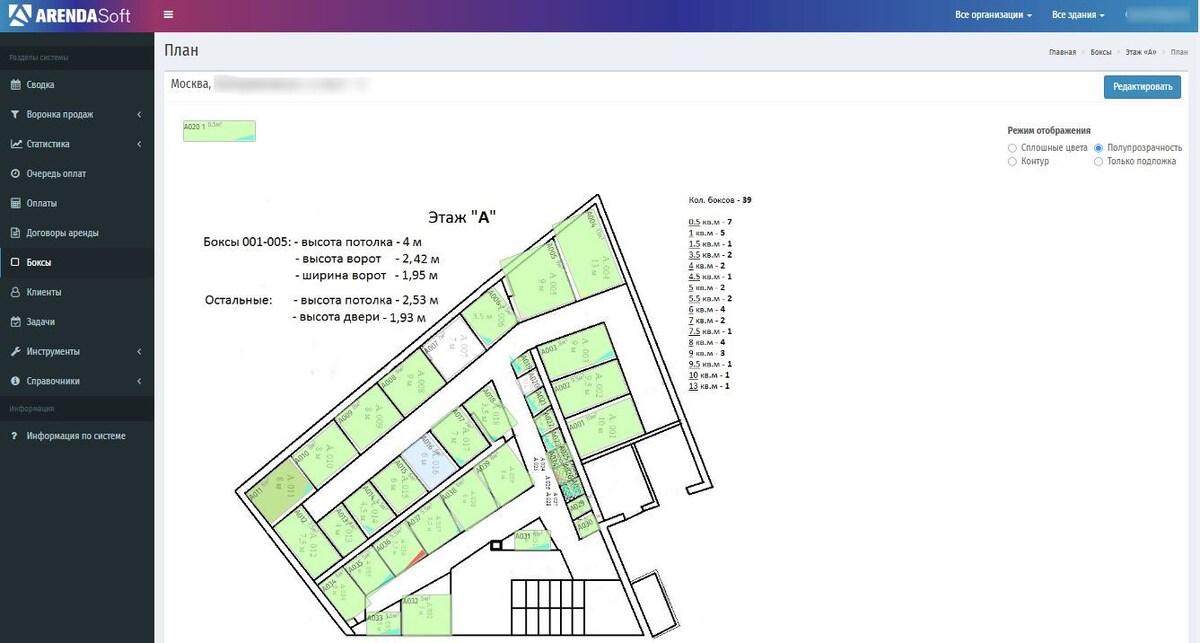This screenshot has width=1200, height=643.
Task: Click the Договоры аренды document icon
Action: coord(15,233)
